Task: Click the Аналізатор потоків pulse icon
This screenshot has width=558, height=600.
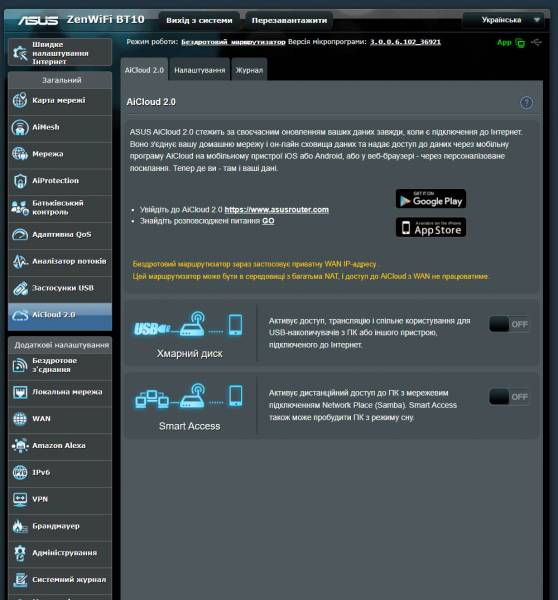Action: pyautogui.click(x=20, y=261)
